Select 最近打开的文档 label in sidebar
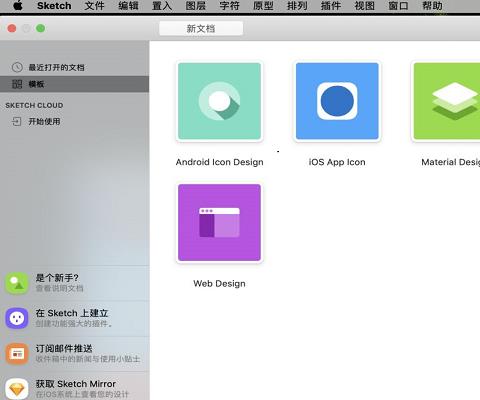This screenshot has height=400, width=480. tap(56, 67)
